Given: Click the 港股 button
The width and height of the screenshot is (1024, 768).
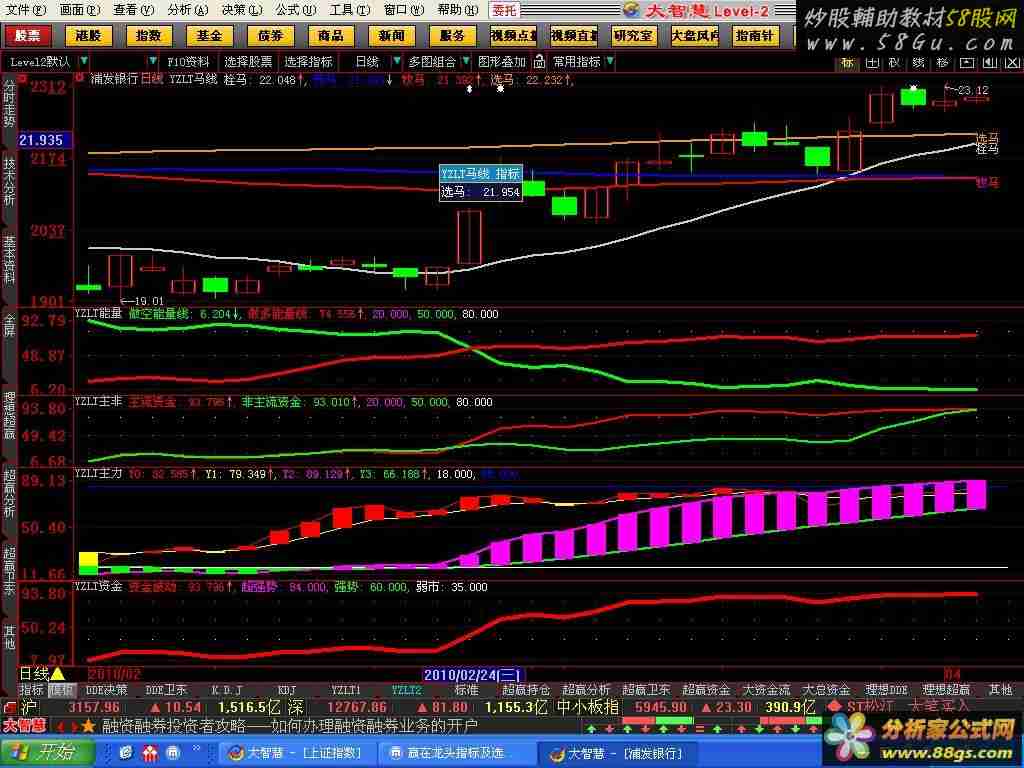Looking at the screenshot, I should [88, 36].
